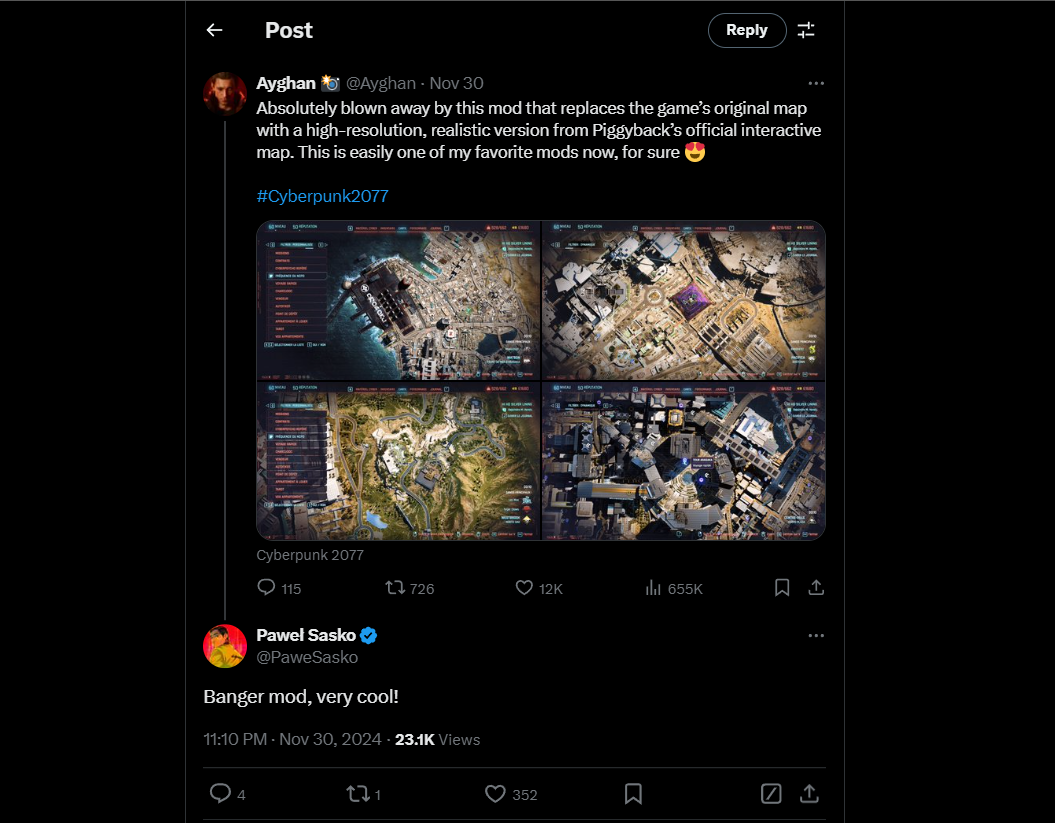1055x823 pixels.
Task: Click the back arrow icon
Action: (214, 30)
